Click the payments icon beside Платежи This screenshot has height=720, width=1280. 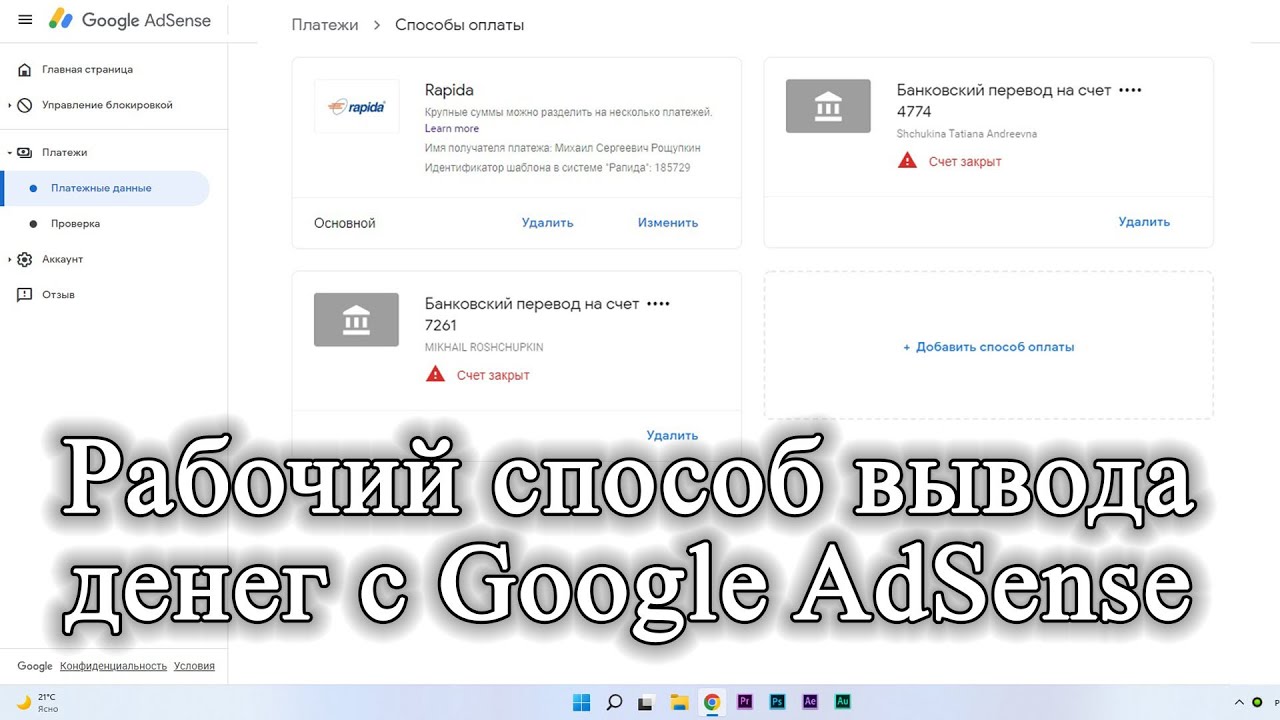[x=25, y=152]
